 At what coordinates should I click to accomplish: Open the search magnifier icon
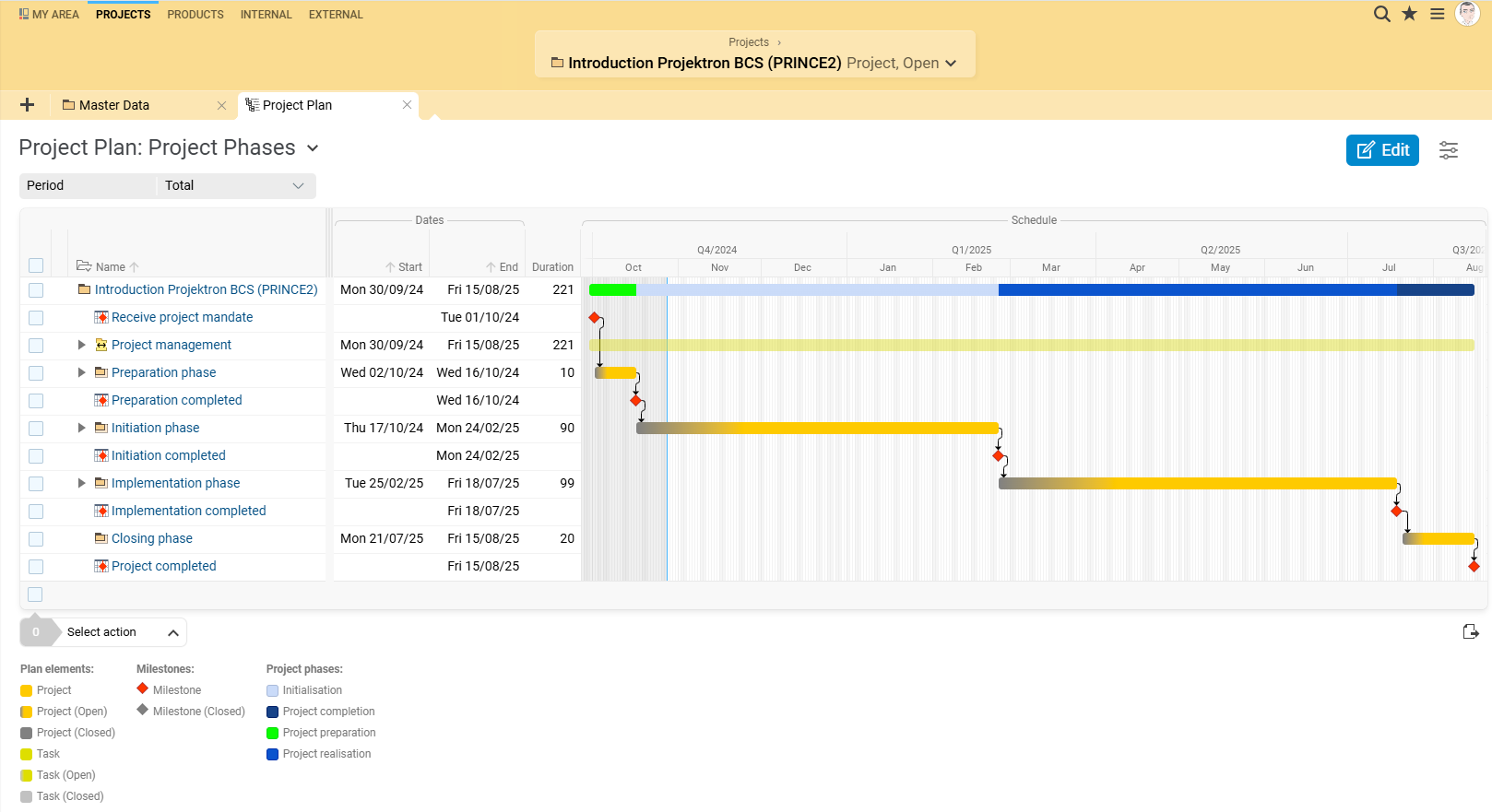tap(1381, 14)
